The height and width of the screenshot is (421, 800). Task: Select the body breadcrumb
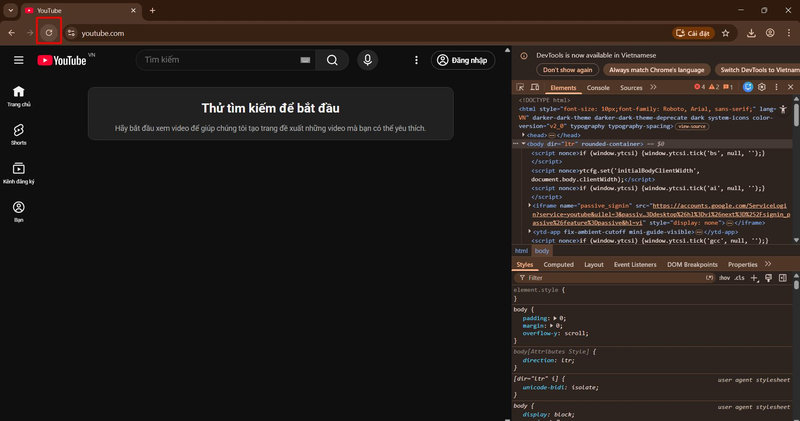[x=542, y=251]
